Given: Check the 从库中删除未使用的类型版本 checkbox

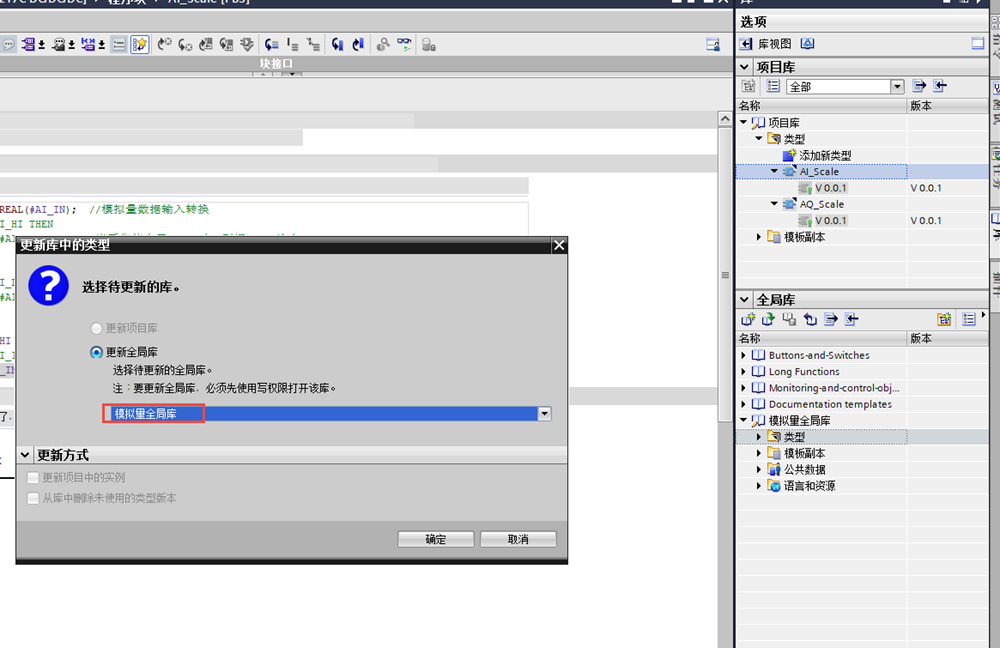Looking at the screenshot, I should 33,498.
